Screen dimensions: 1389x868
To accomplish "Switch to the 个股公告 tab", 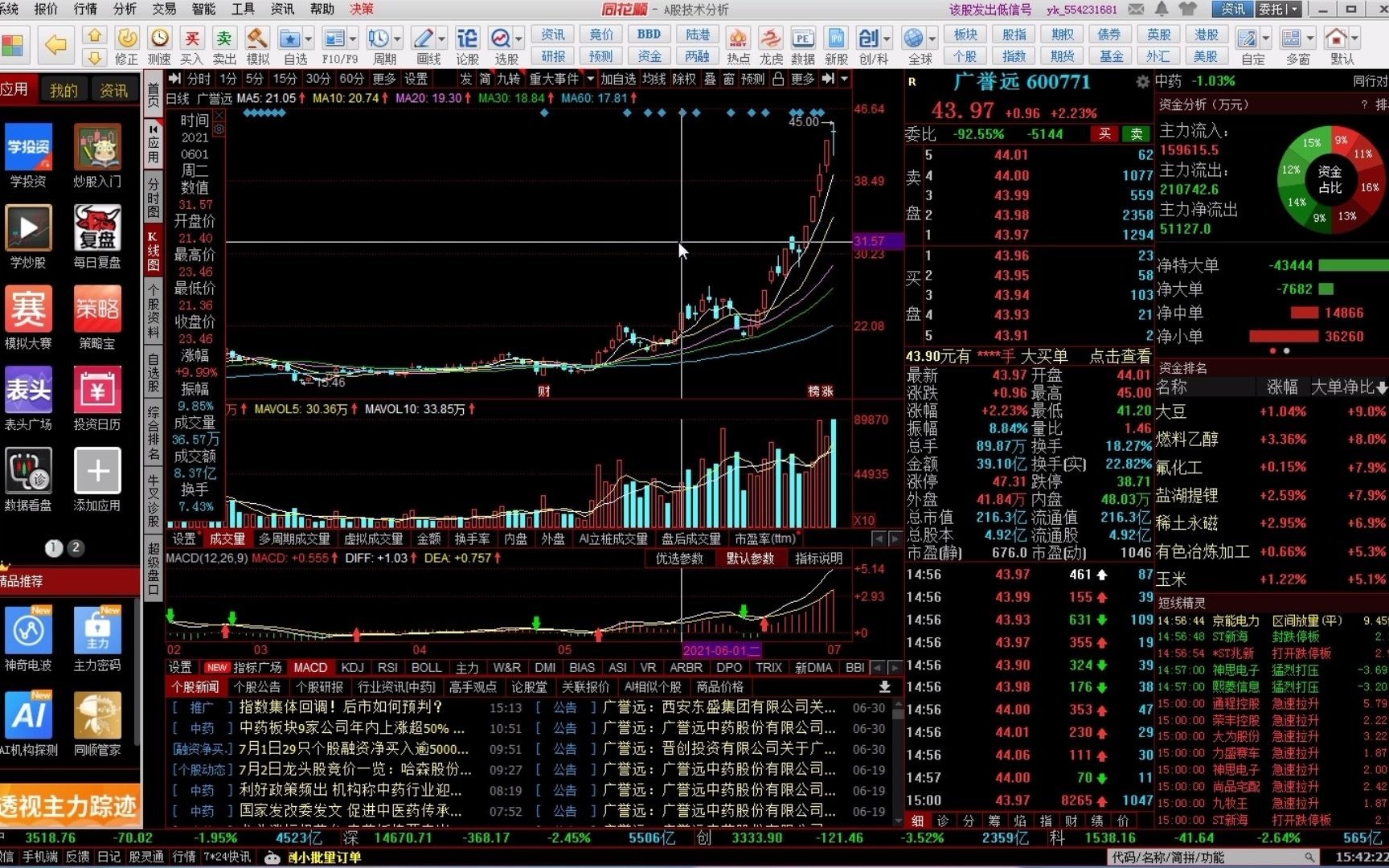I will [x=257, y=687].
